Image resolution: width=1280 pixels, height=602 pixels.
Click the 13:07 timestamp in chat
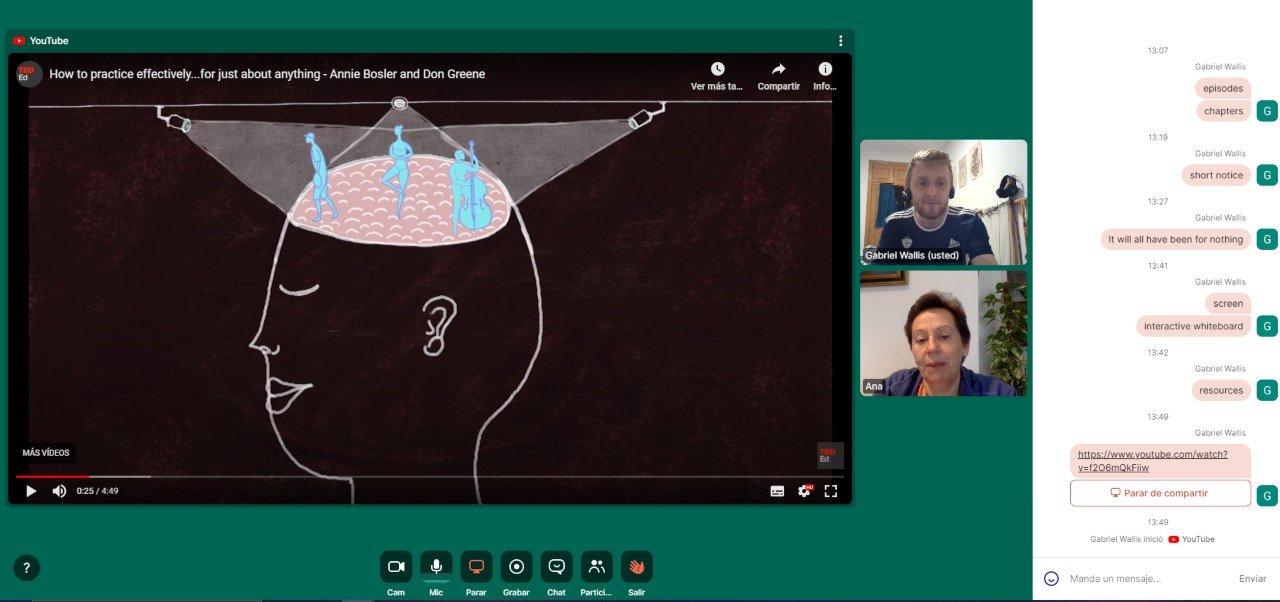pyautogui.click(x=1158, y=50)
